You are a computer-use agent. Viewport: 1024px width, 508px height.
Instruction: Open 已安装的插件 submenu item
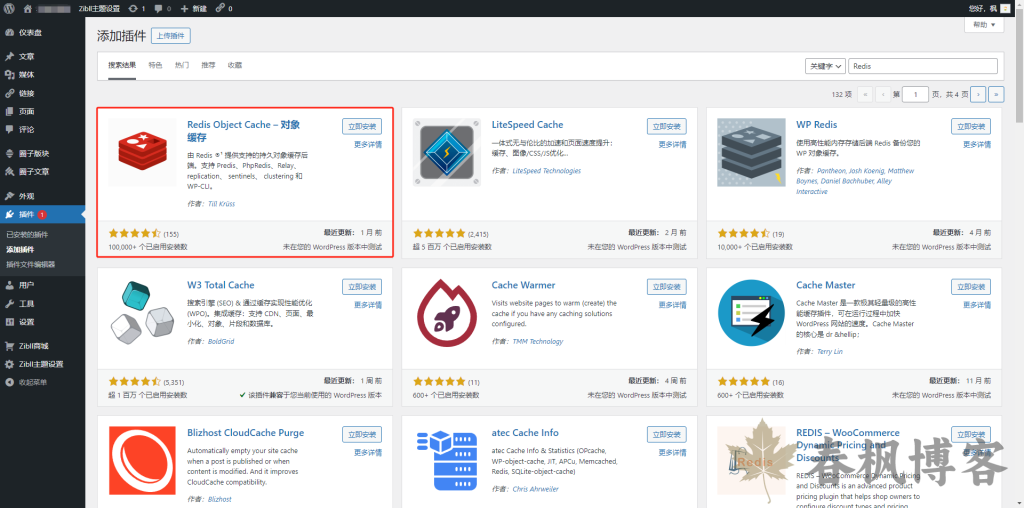(27, 234)
